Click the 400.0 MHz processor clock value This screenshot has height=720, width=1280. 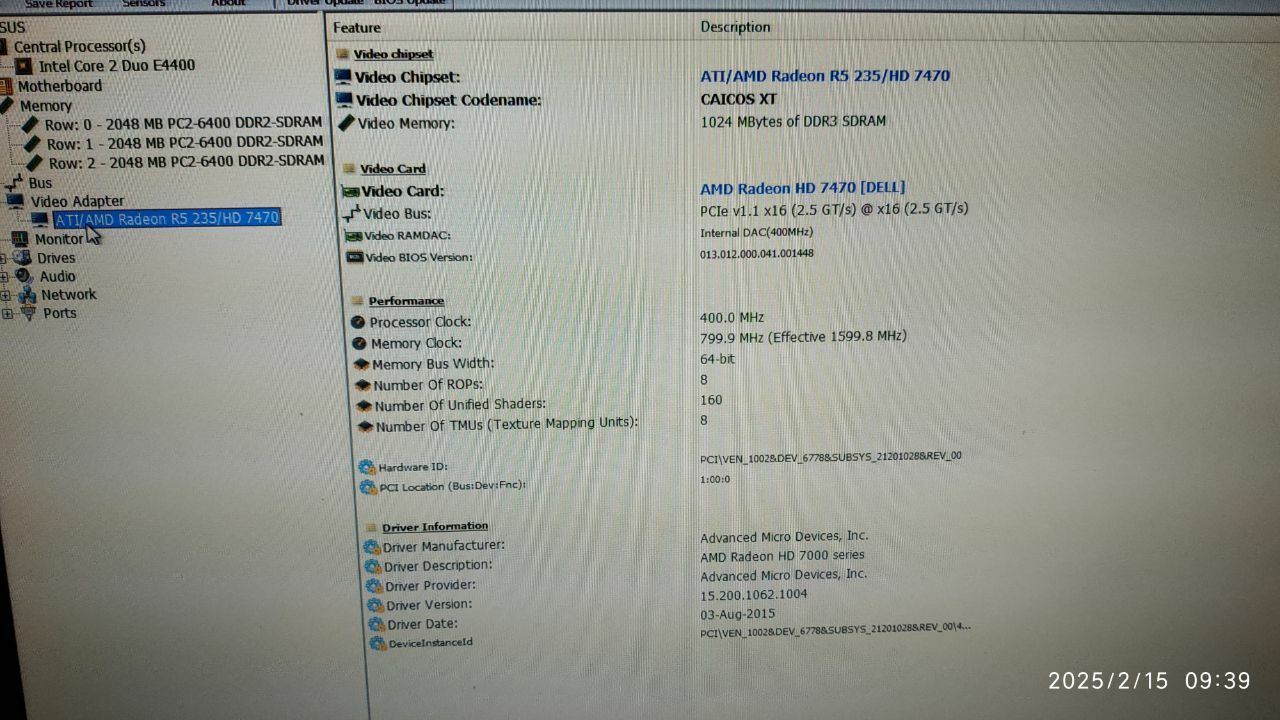(732, 317)
